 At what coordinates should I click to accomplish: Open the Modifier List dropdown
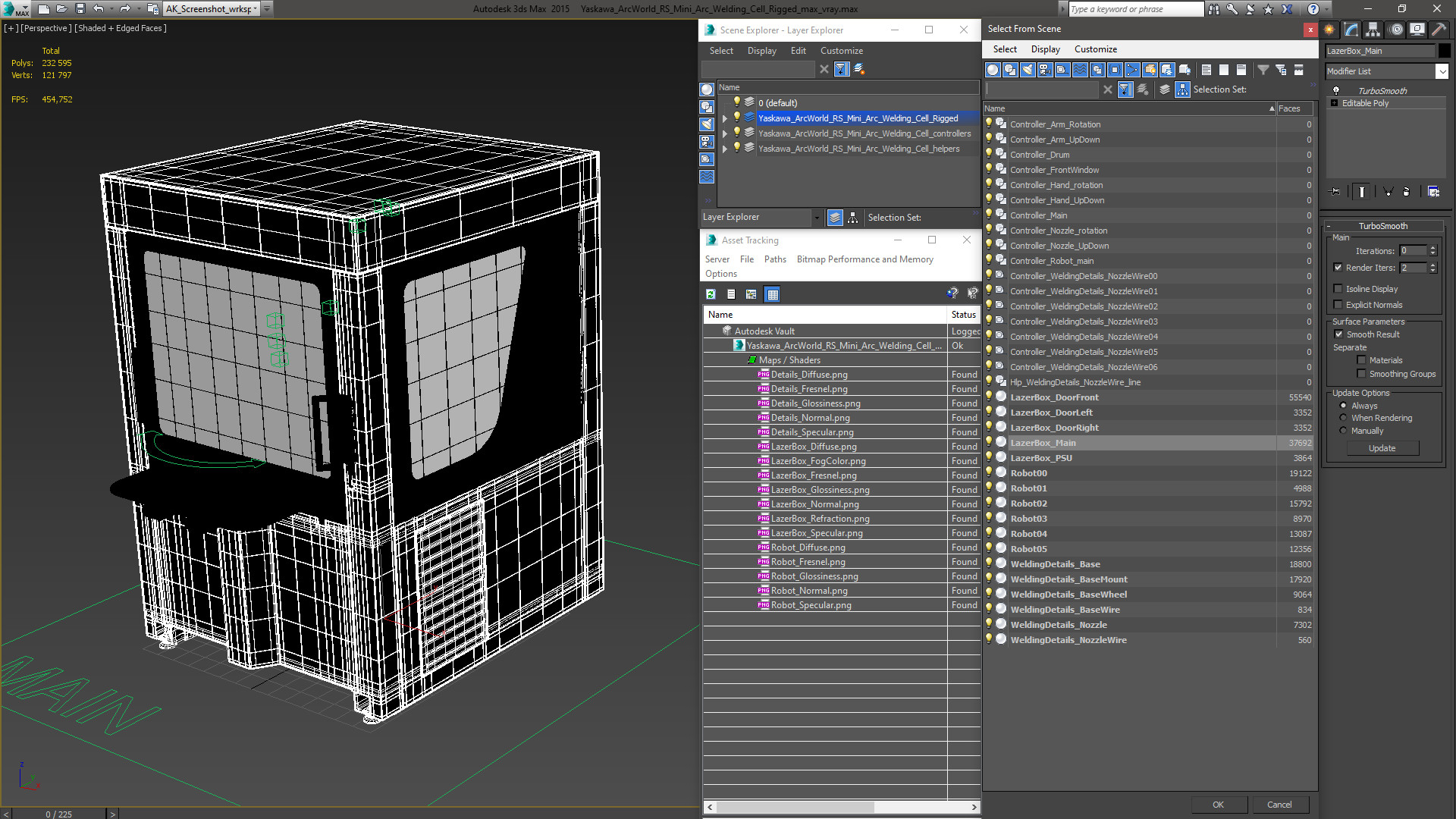(x=1442, y=71)
